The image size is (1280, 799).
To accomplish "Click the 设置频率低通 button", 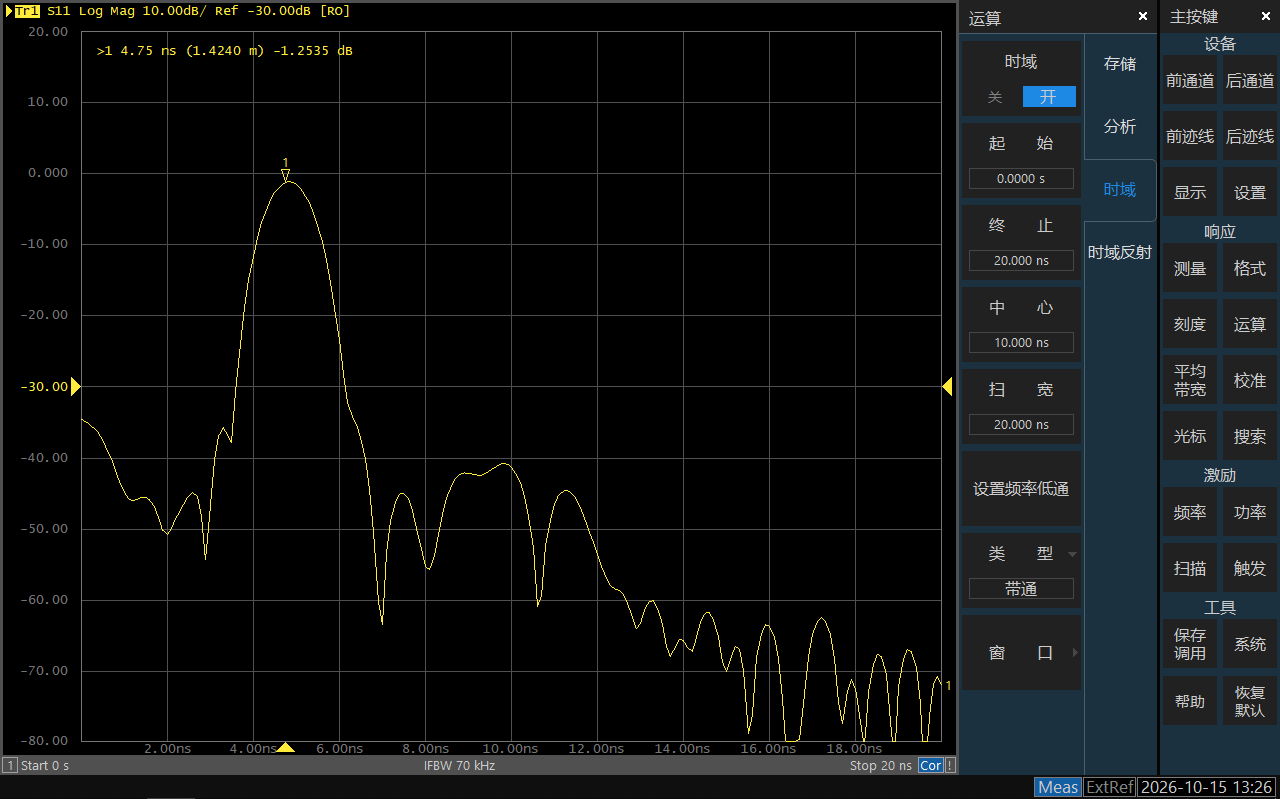I will click(x=1021, y=489).
